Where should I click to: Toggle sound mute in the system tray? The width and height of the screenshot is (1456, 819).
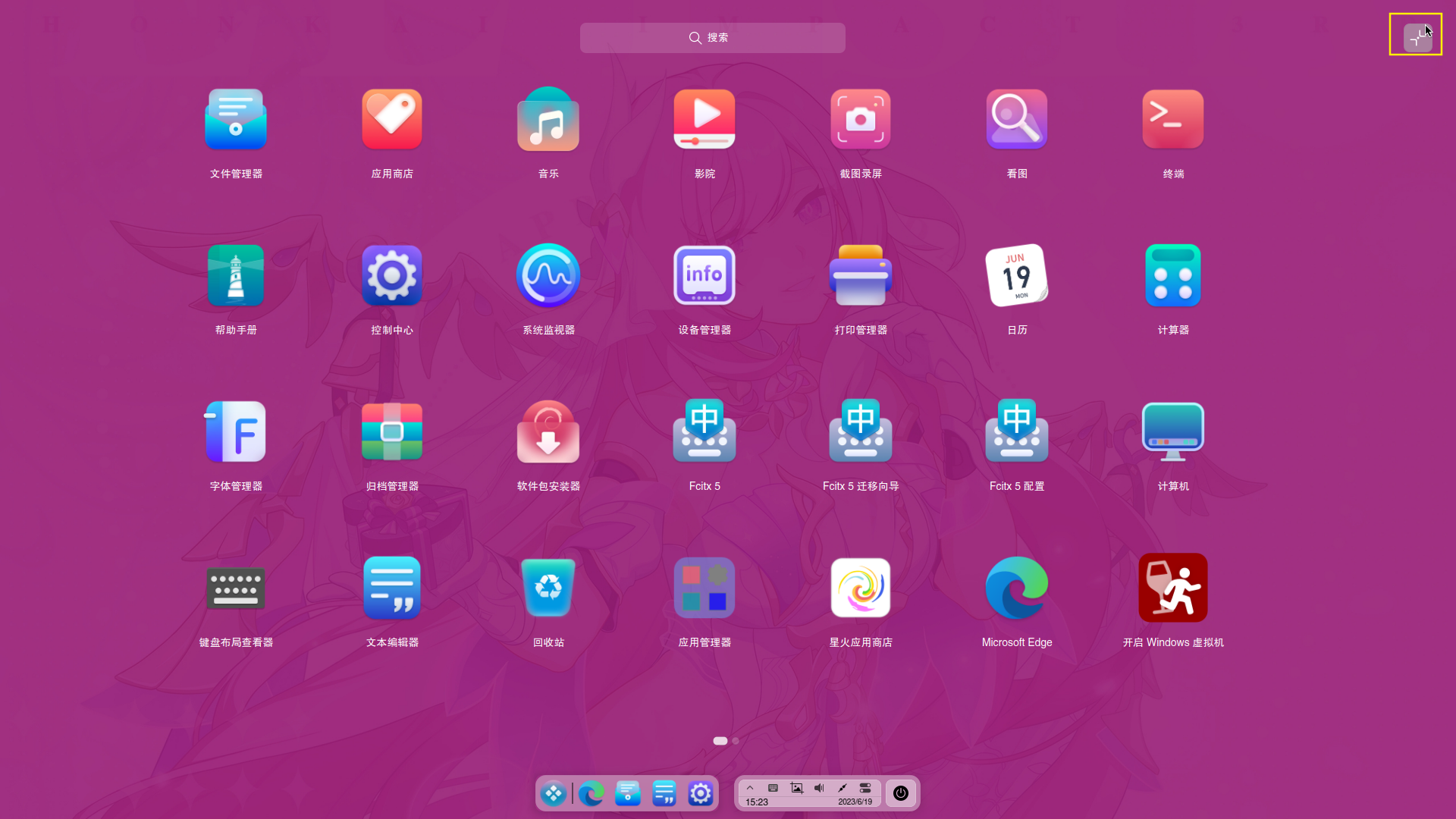pos(818,788)
